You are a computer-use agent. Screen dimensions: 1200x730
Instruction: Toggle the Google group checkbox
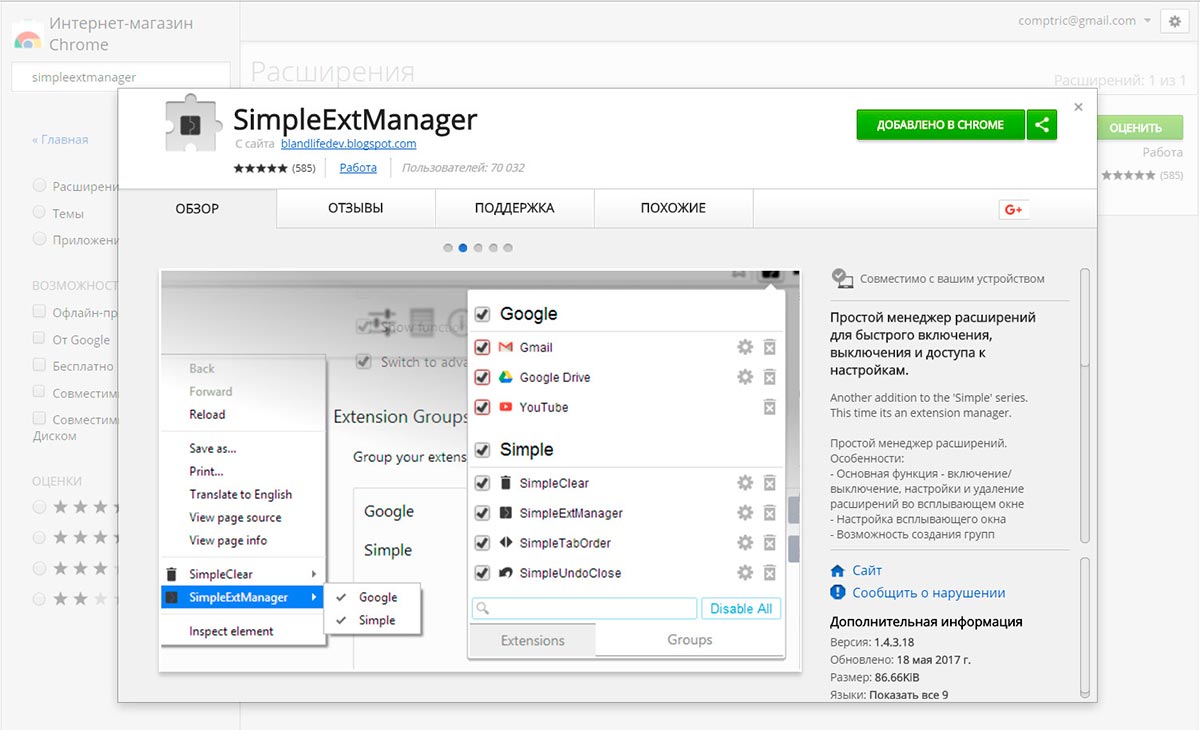pos(482,314)
